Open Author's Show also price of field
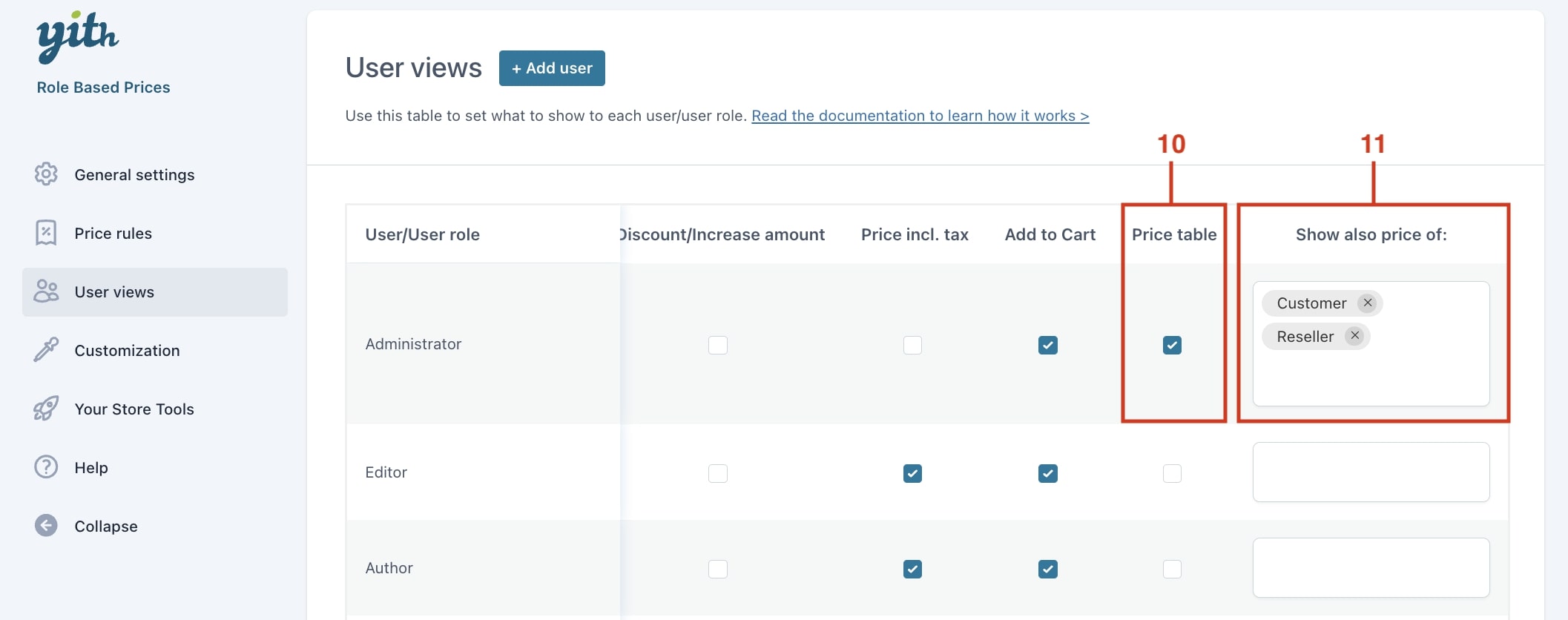 (1371, 567)
